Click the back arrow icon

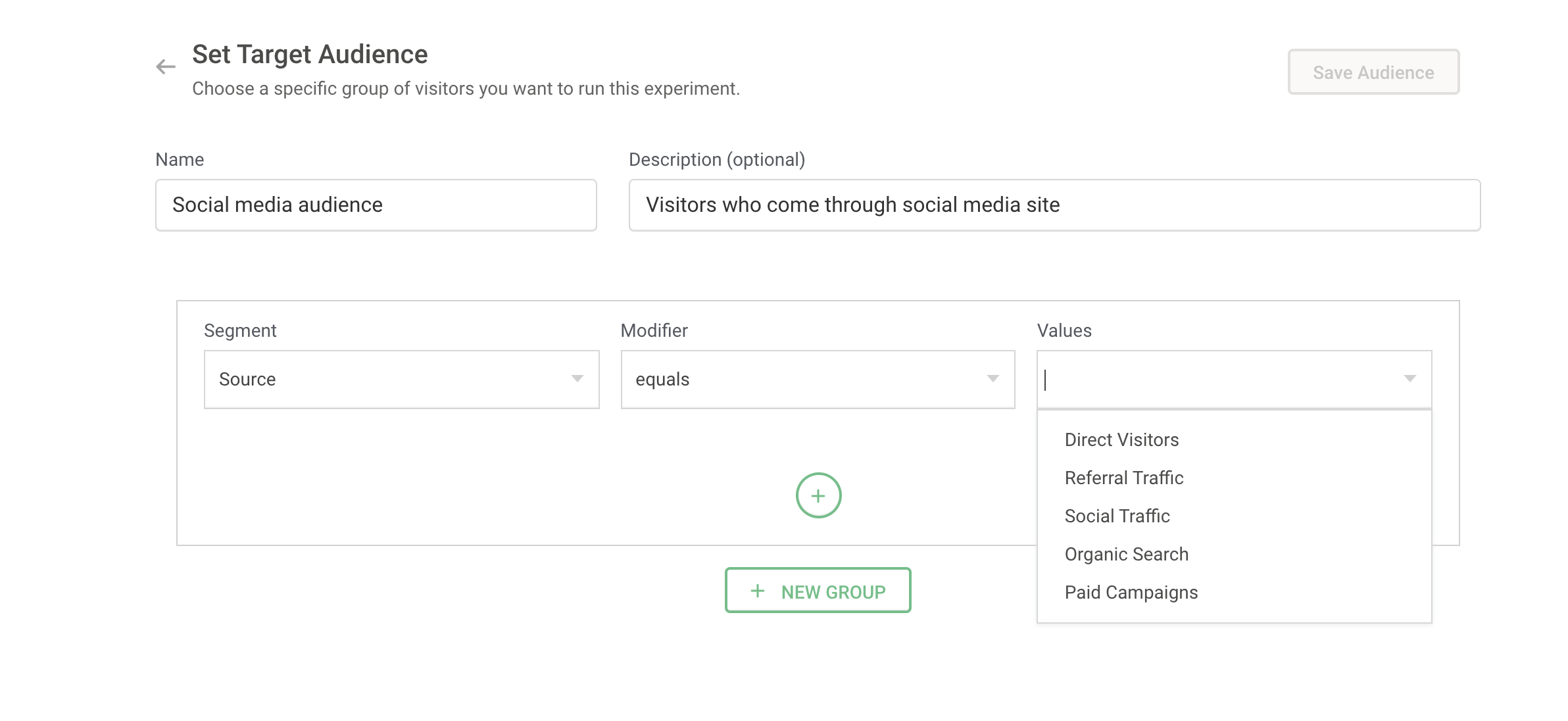166,66
